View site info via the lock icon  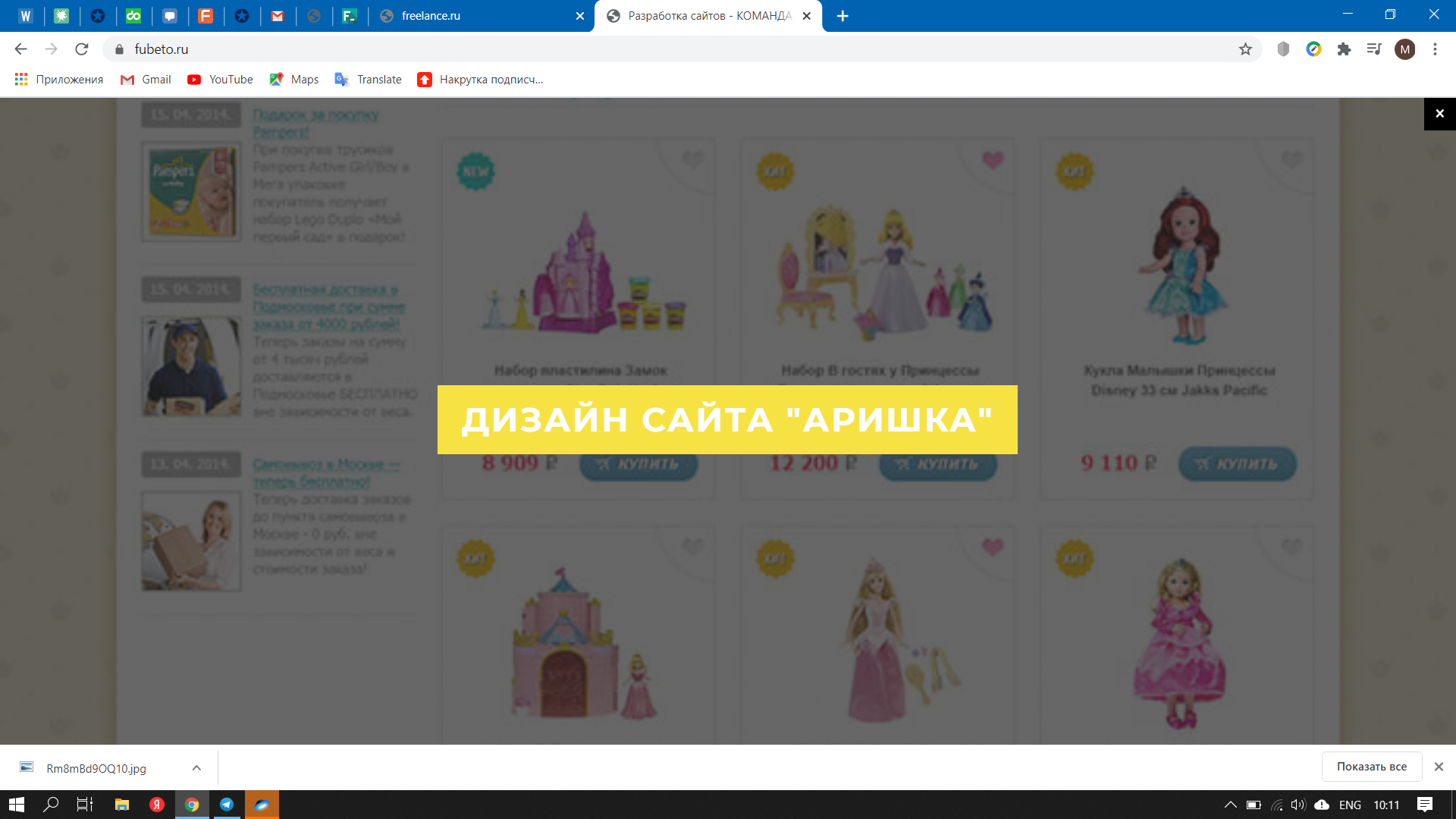click(x=119, y=49)
